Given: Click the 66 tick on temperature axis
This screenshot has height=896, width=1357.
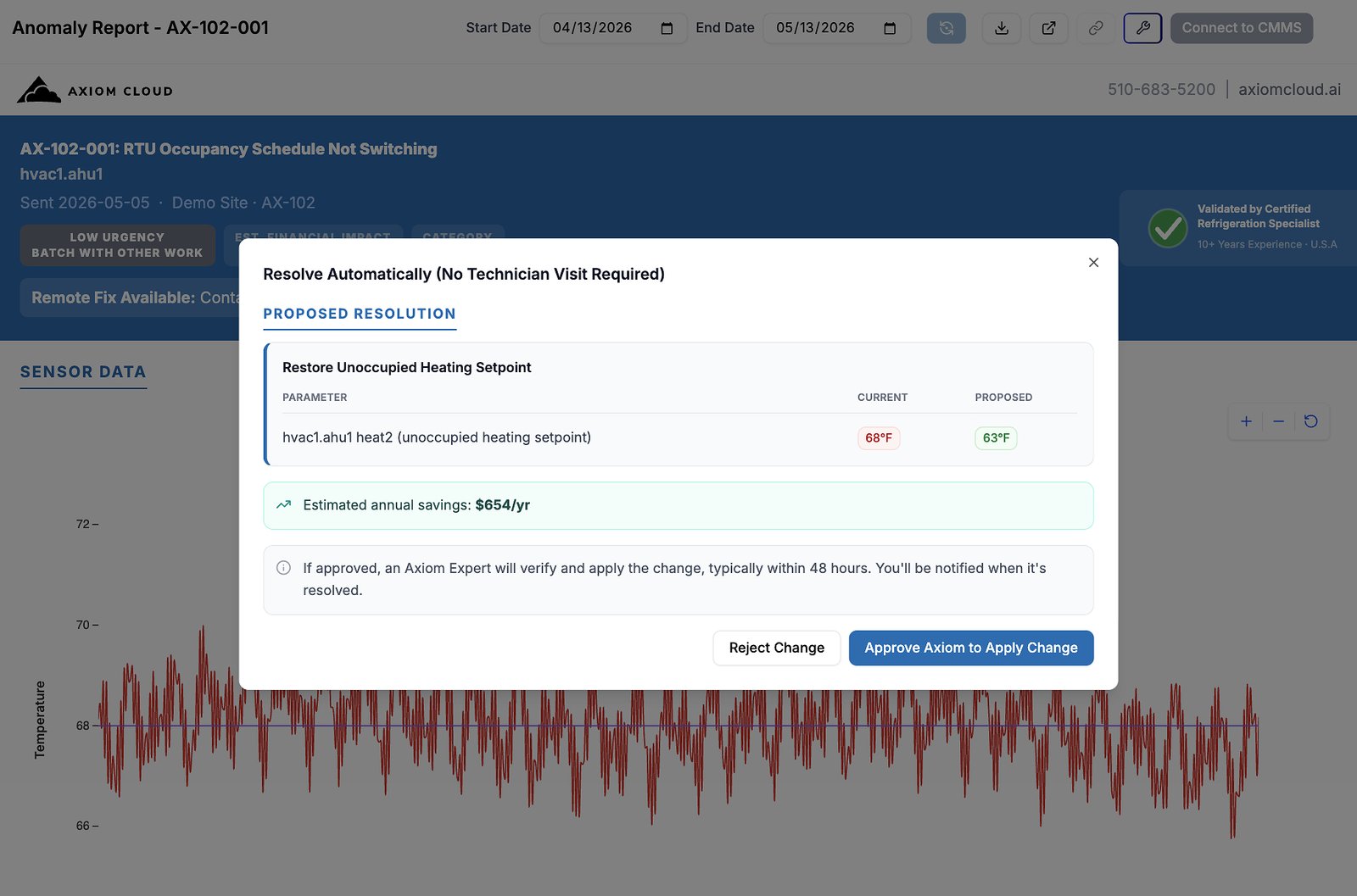Looking at the screenshot, I should click(x=83, y=826).
